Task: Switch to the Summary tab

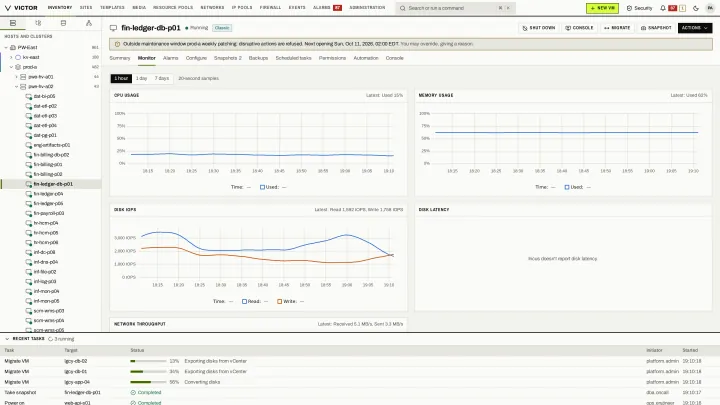Action: click(120, 58)
